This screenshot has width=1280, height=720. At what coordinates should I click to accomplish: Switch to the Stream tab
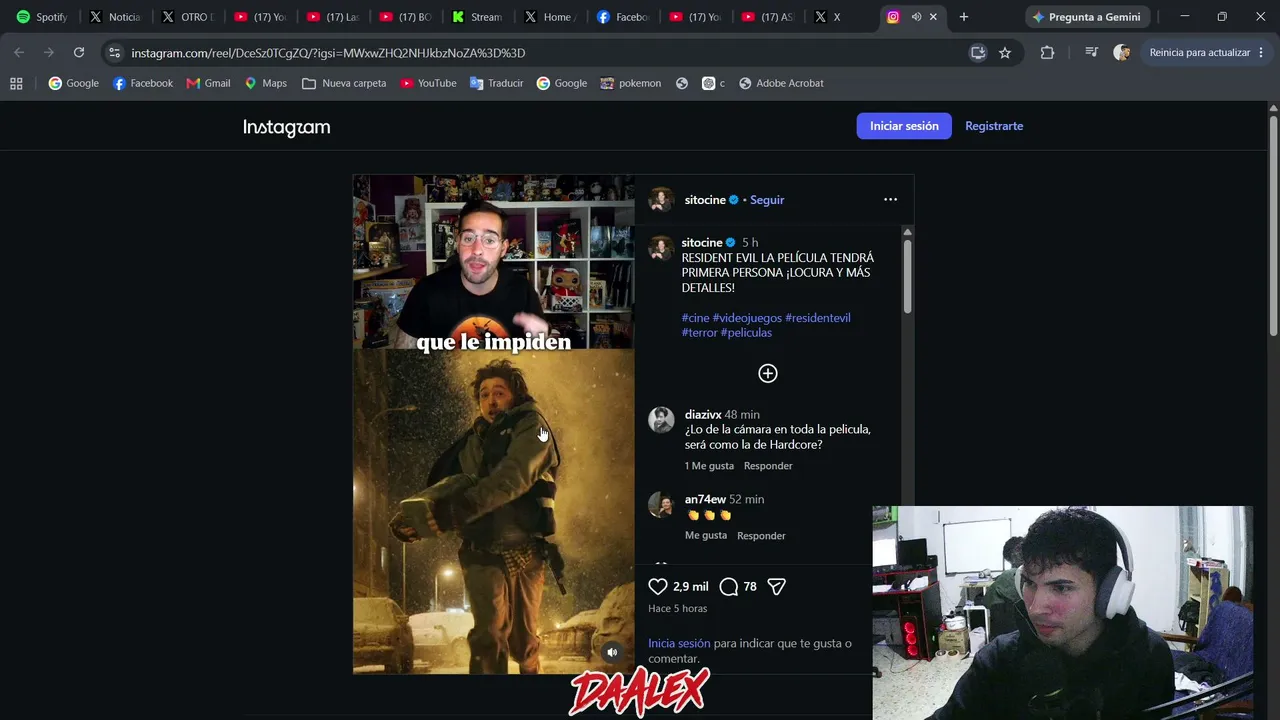[x=477, y=17]
